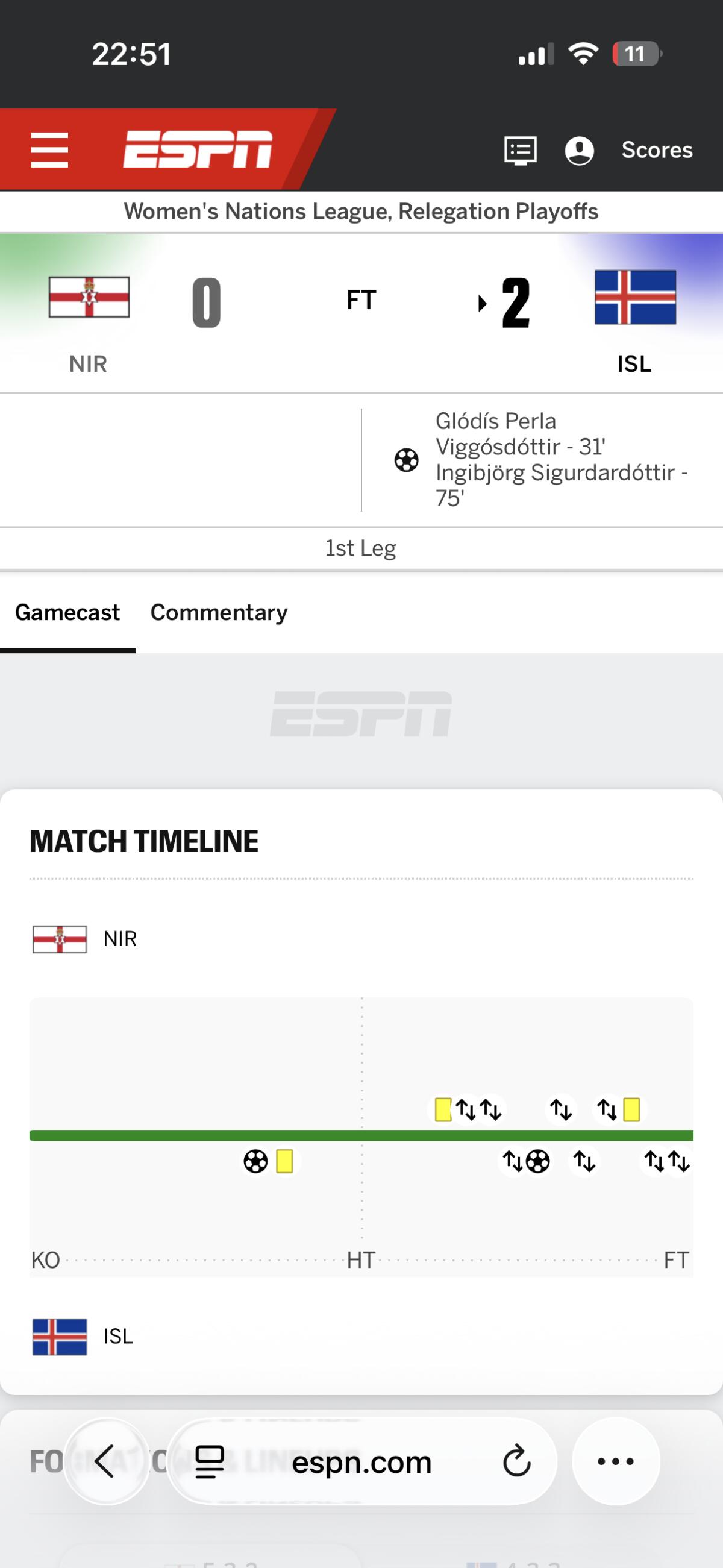Viewport: 723px width, 1568px height.
Task: Open the user profile icon
Action: point(580,150)
